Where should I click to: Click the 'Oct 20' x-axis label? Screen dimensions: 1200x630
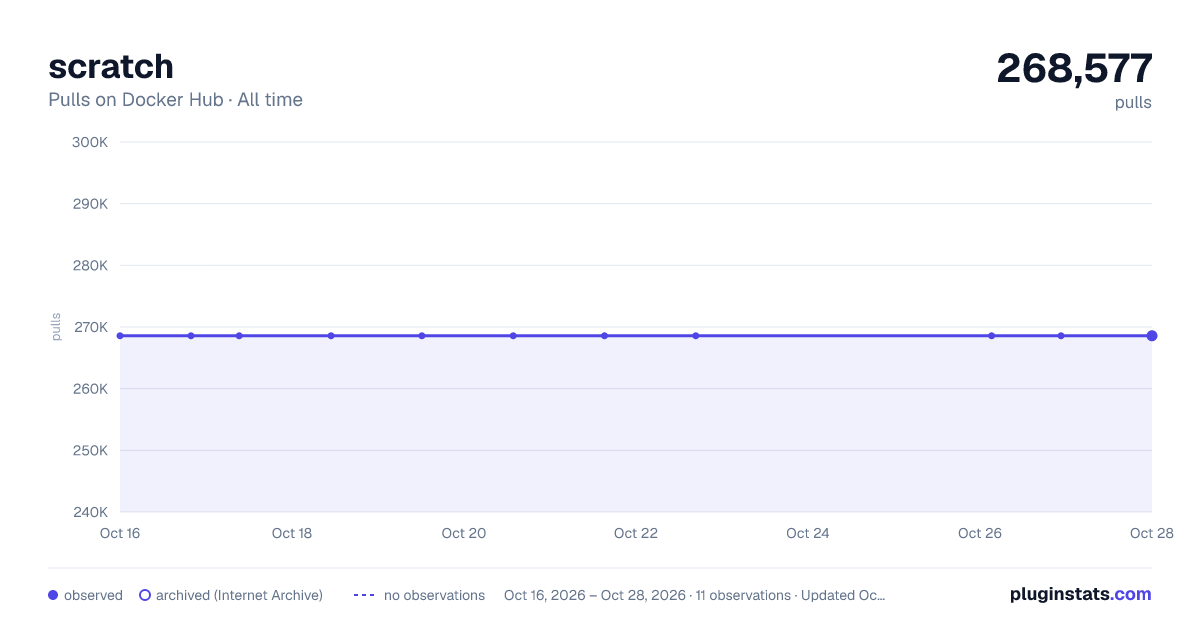pos(464,533)
